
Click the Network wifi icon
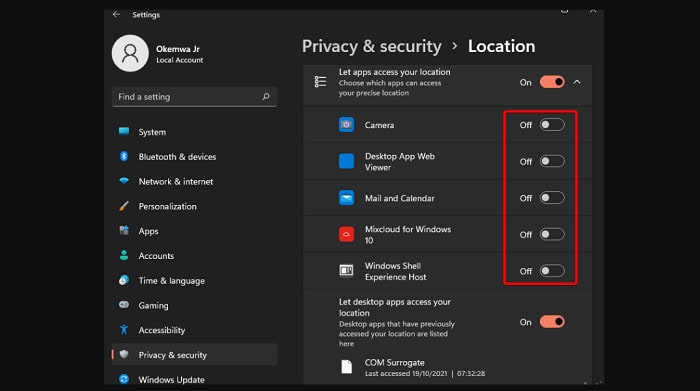(x=124, y=181)
